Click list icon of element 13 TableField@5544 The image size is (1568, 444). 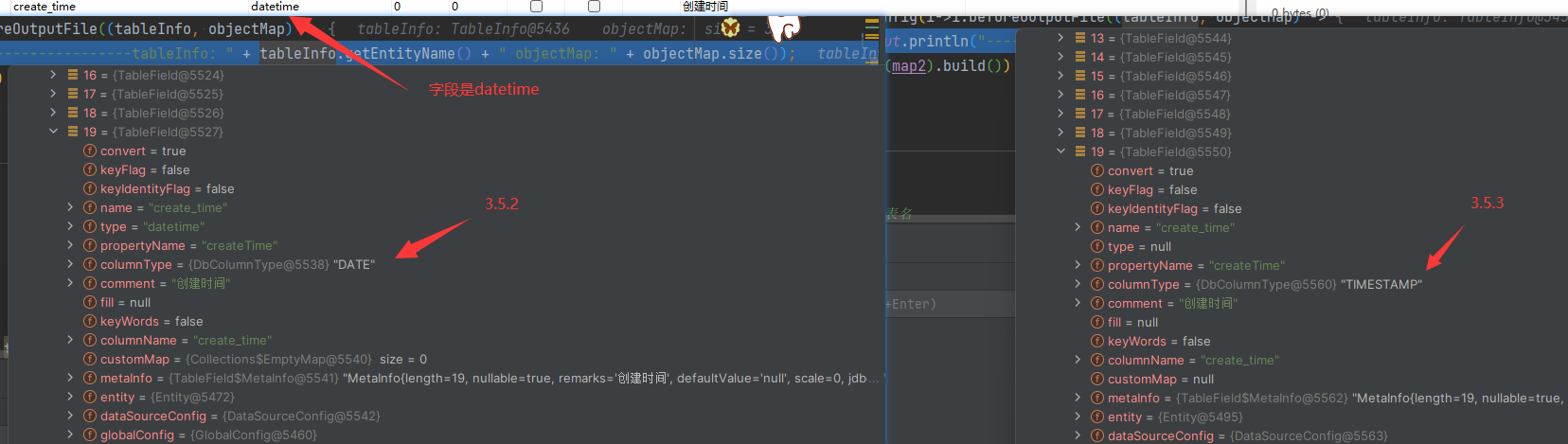point(1080,38)
